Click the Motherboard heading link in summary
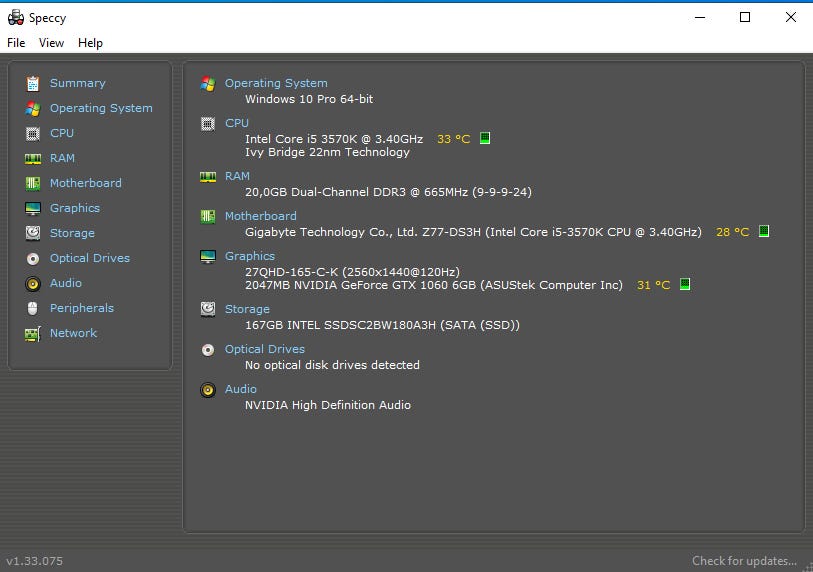 coord(260,216)
